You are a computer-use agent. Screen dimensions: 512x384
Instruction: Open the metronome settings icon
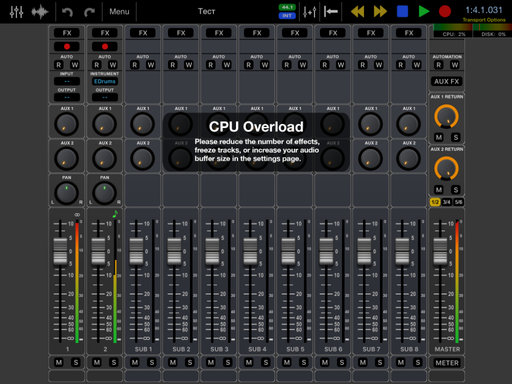pyautogui.click(x=309, y=12)
